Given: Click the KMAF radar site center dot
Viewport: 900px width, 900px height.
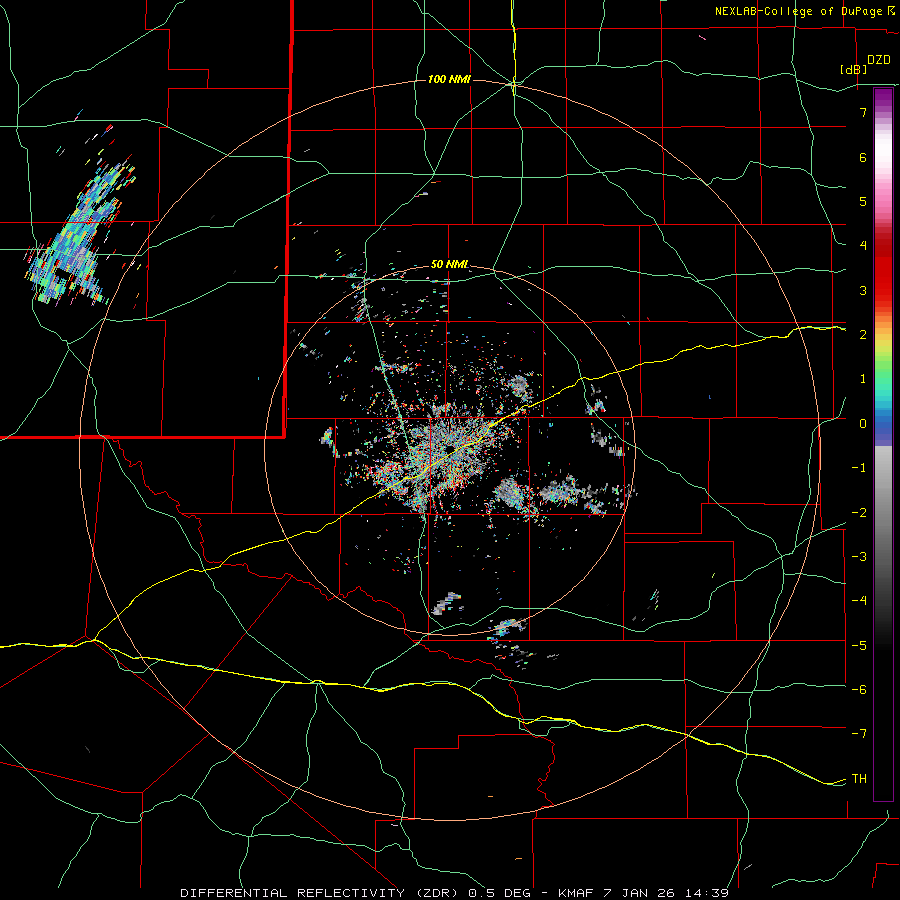Looking at the screenshot, I should pyautogui.click(x=449, y=449).
